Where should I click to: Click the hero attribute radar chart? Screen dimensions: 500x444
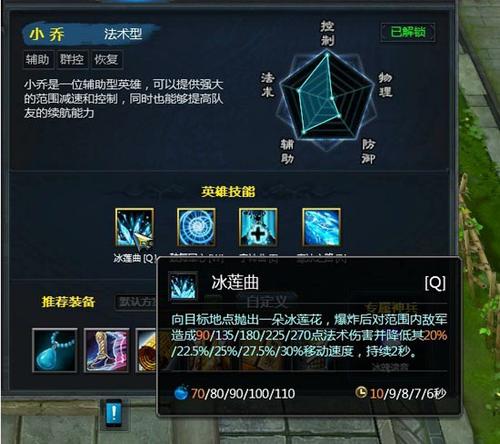[327, 97]
